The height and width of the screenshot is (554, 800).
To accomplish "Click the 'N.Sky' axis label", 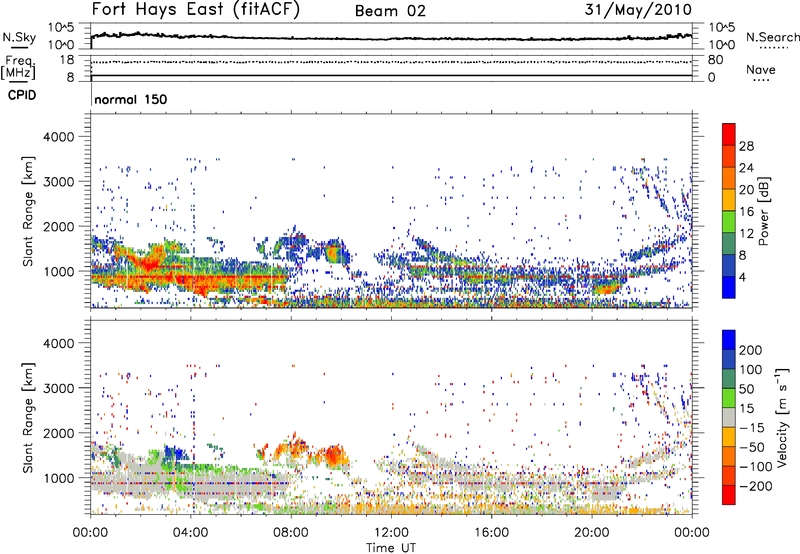I will [19, 37].
